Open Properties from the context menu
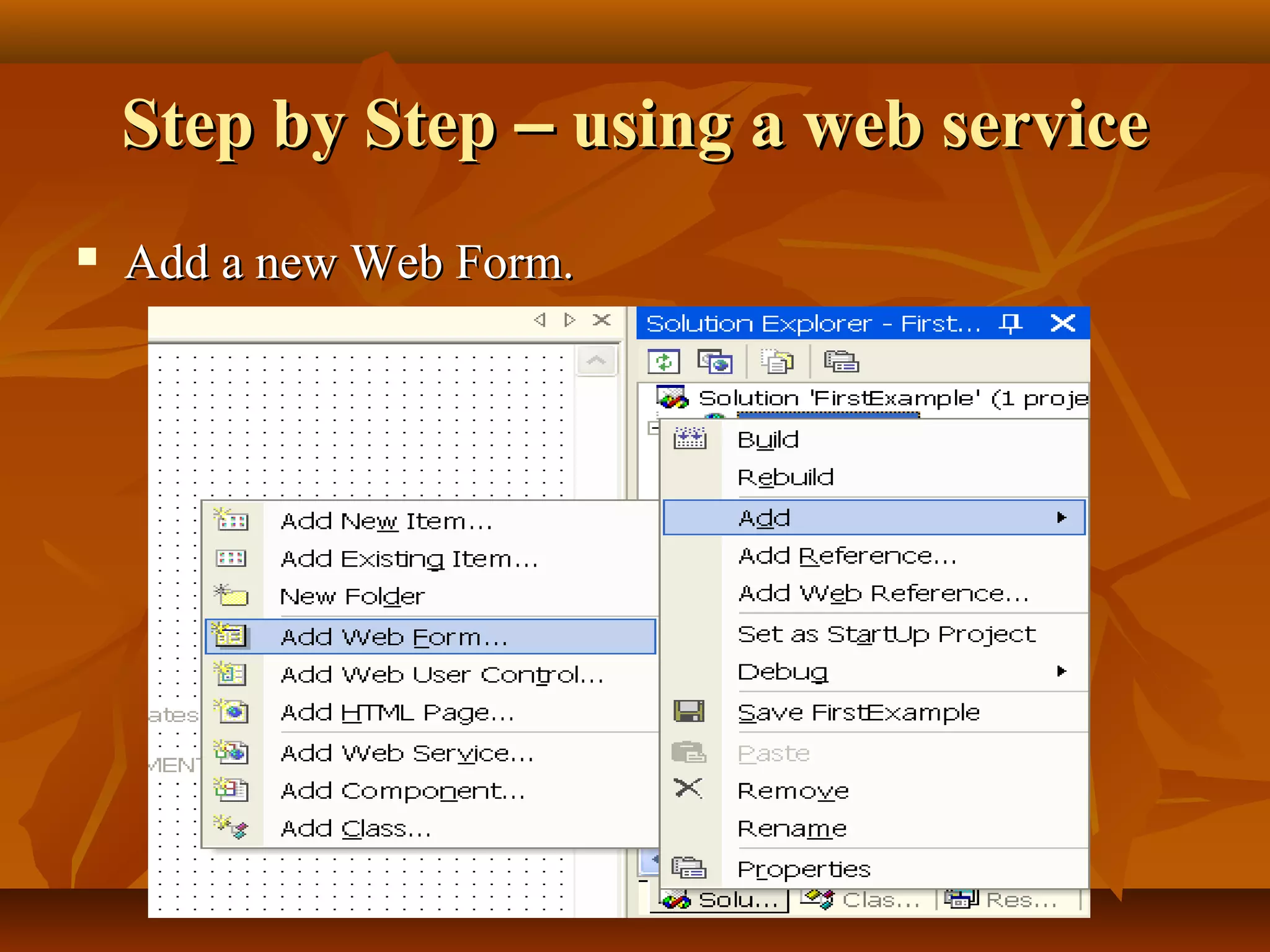Image resolution: width=1270 pixels, height=952 pixels. (874, 869)
